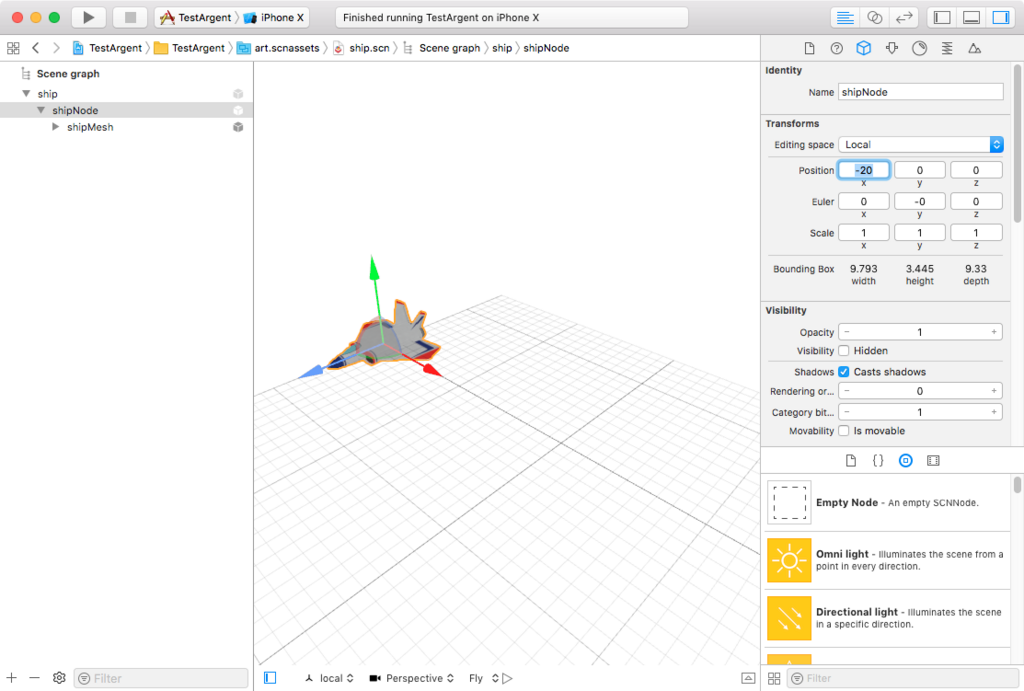Select the ship row in scene graph
This screenshot has height=691, width=1024.
[126, 93]
